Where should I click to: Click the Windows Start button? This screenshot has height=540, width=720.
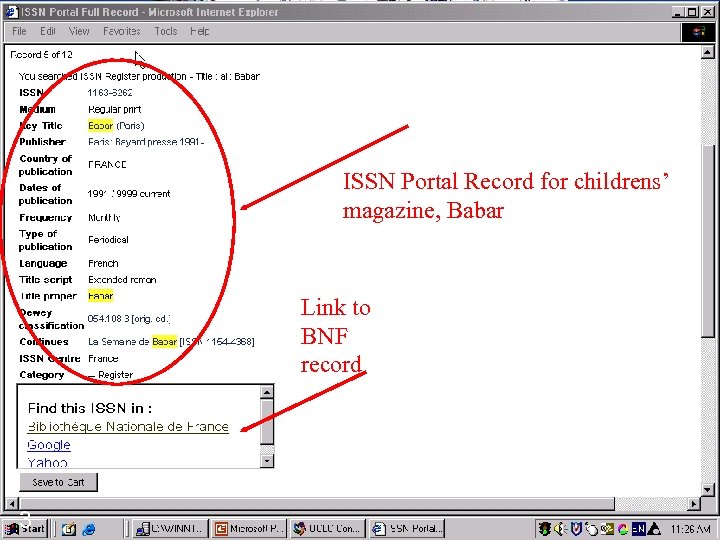point(25,529)
